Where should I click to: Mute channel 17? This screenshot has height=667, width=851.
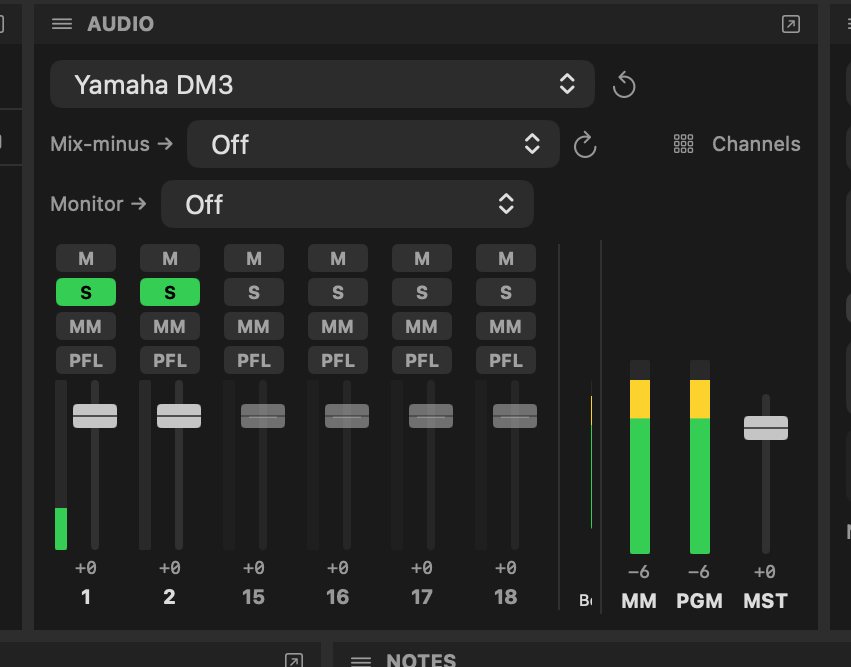422,258
